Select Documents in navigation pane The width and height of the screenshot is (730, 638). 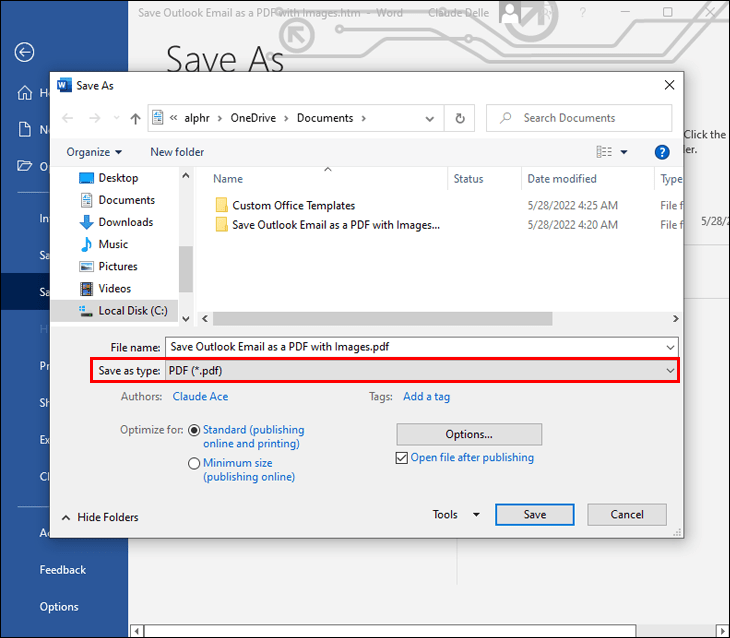tap(117, 200)
